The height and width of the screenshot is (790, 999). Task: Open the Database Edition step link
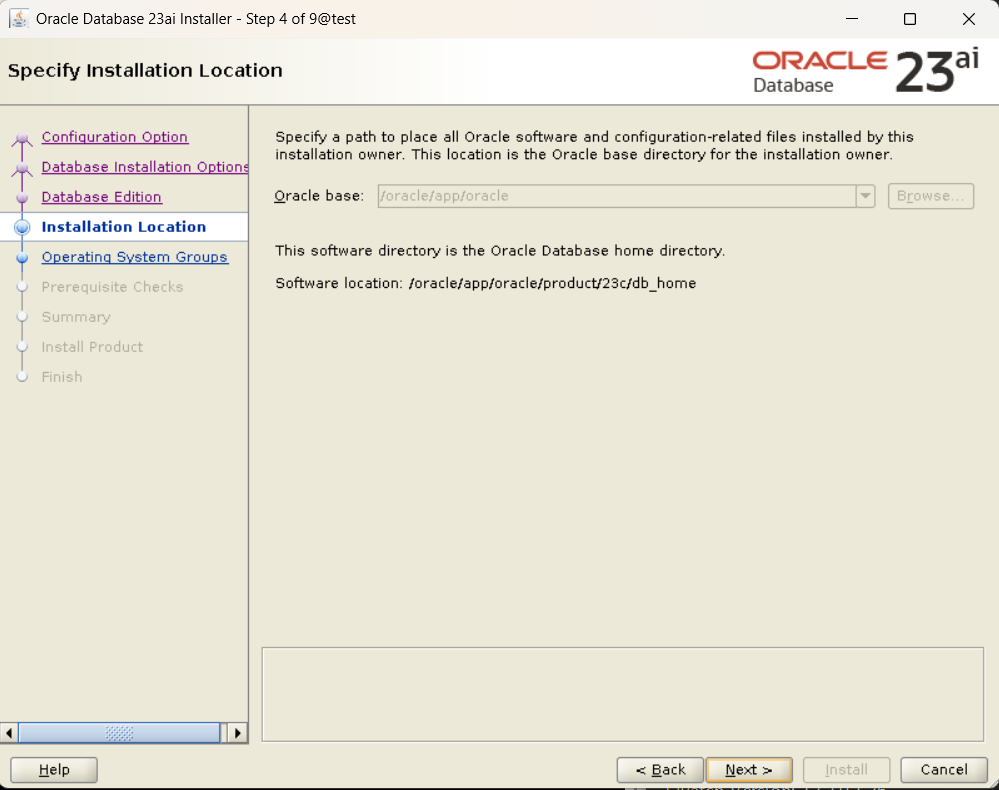[x=101, y=197]
